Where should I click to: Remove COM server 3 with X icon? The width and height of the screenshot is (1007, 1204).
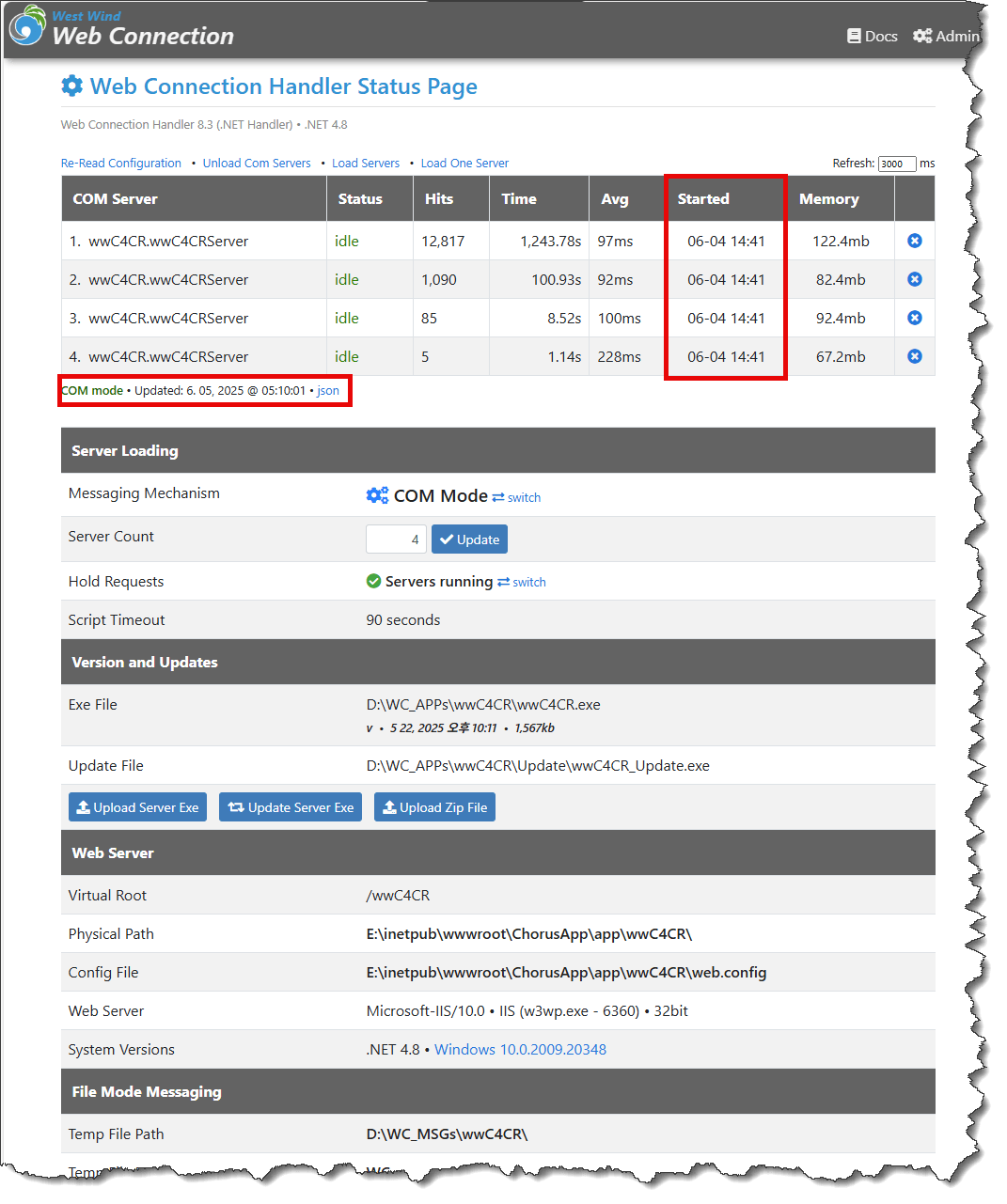(914, 319)
